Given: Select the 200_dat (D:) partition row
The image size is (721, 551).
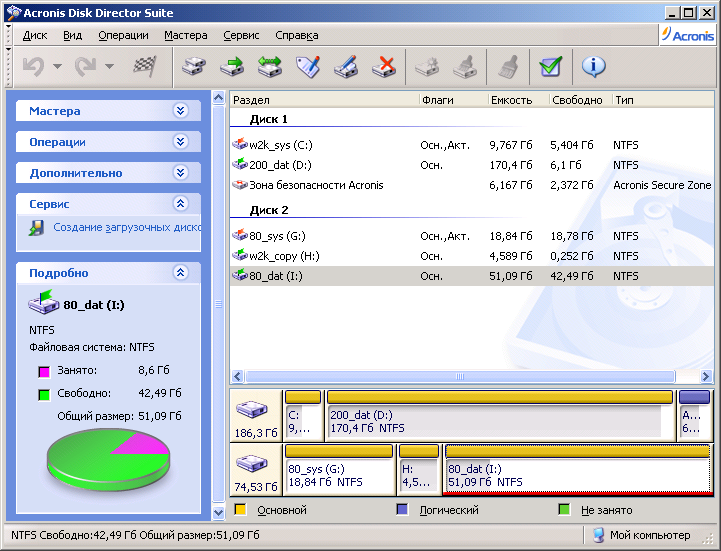Looking at the screenshot, I should (471, 165).
